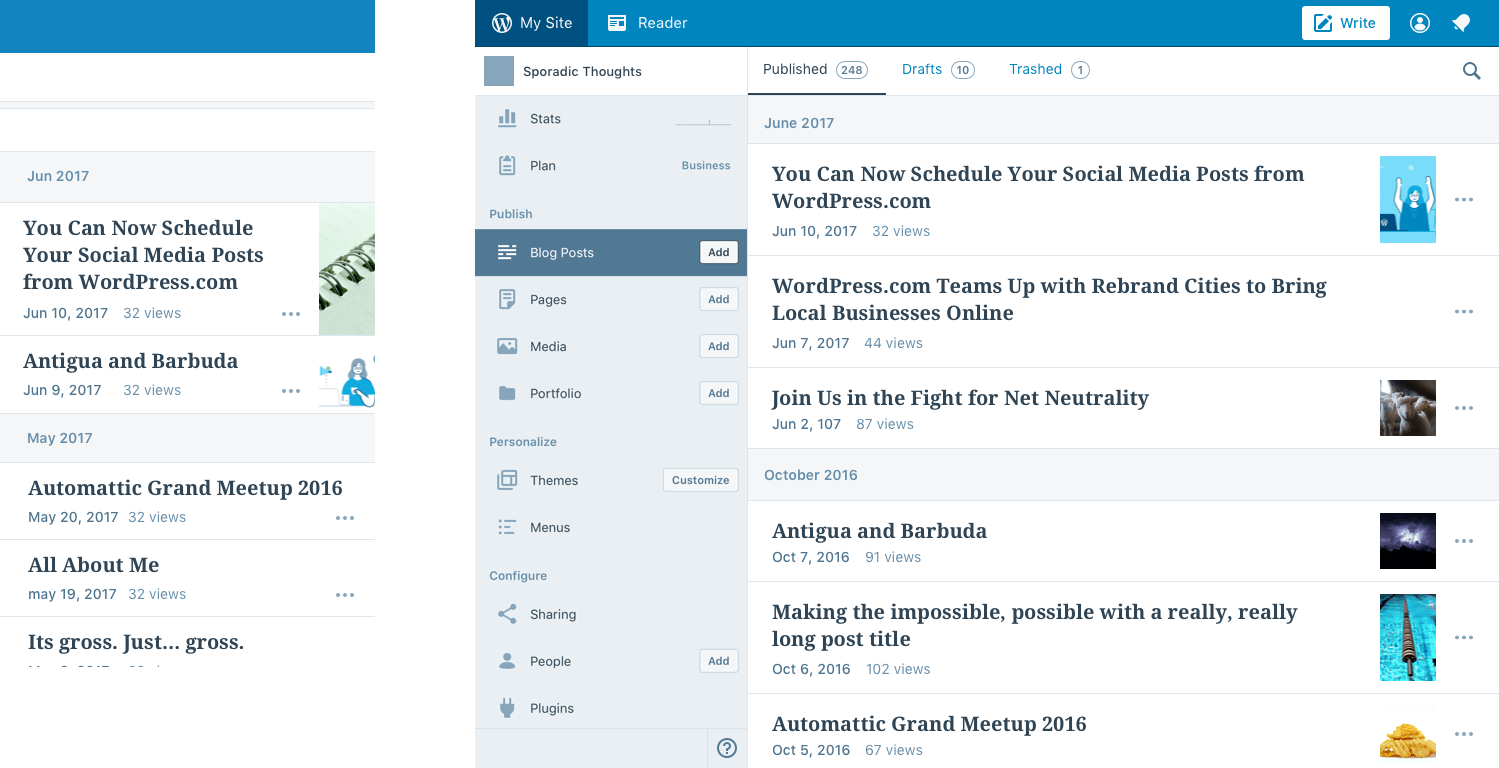Open notifications bell icon in top bar

pos(1461,23)
